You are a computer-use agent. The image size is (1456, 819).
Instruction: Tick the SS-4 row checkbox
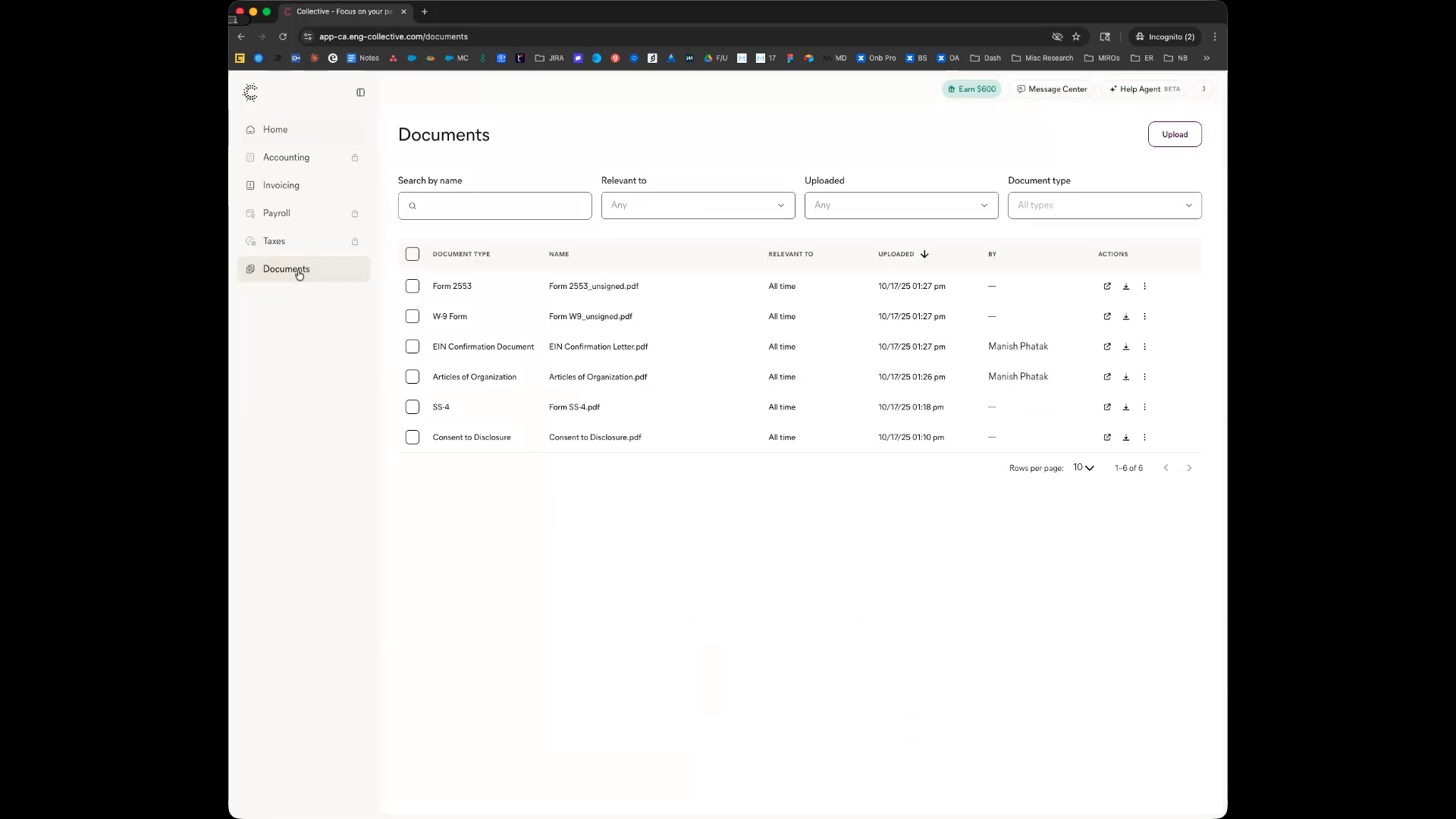point(412,407)
